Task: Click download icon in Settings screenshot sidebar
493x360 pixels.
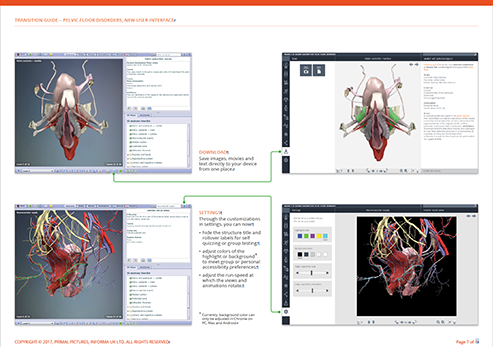Action: [x=286, y=303]
